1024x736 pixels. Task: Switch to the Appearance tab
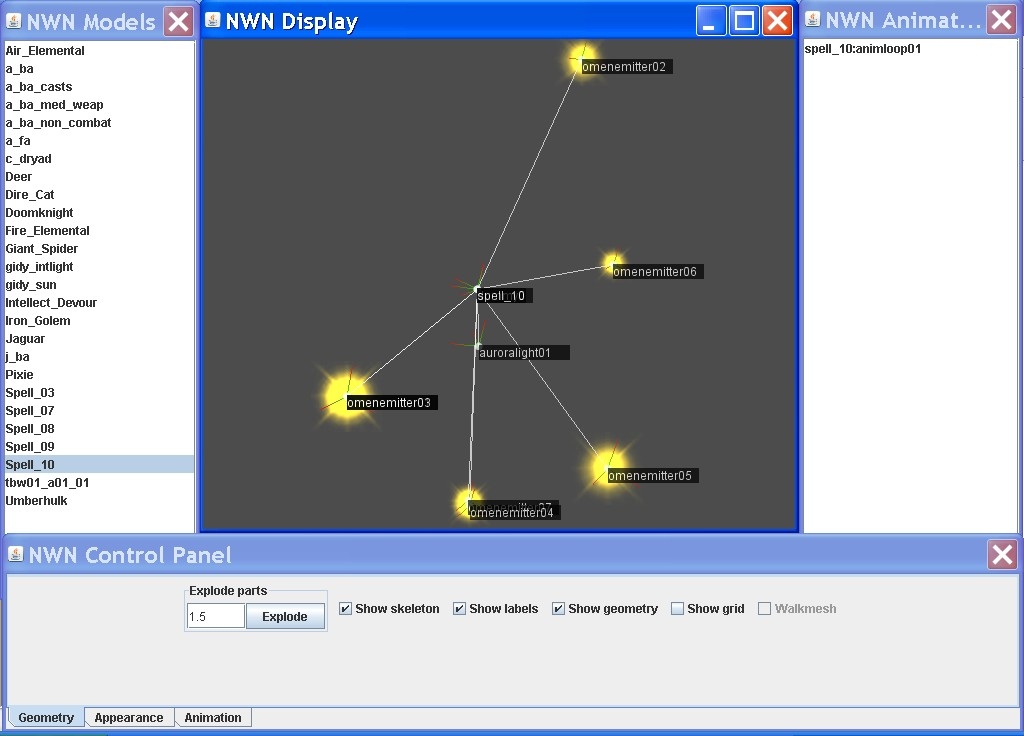coord(129,718)
